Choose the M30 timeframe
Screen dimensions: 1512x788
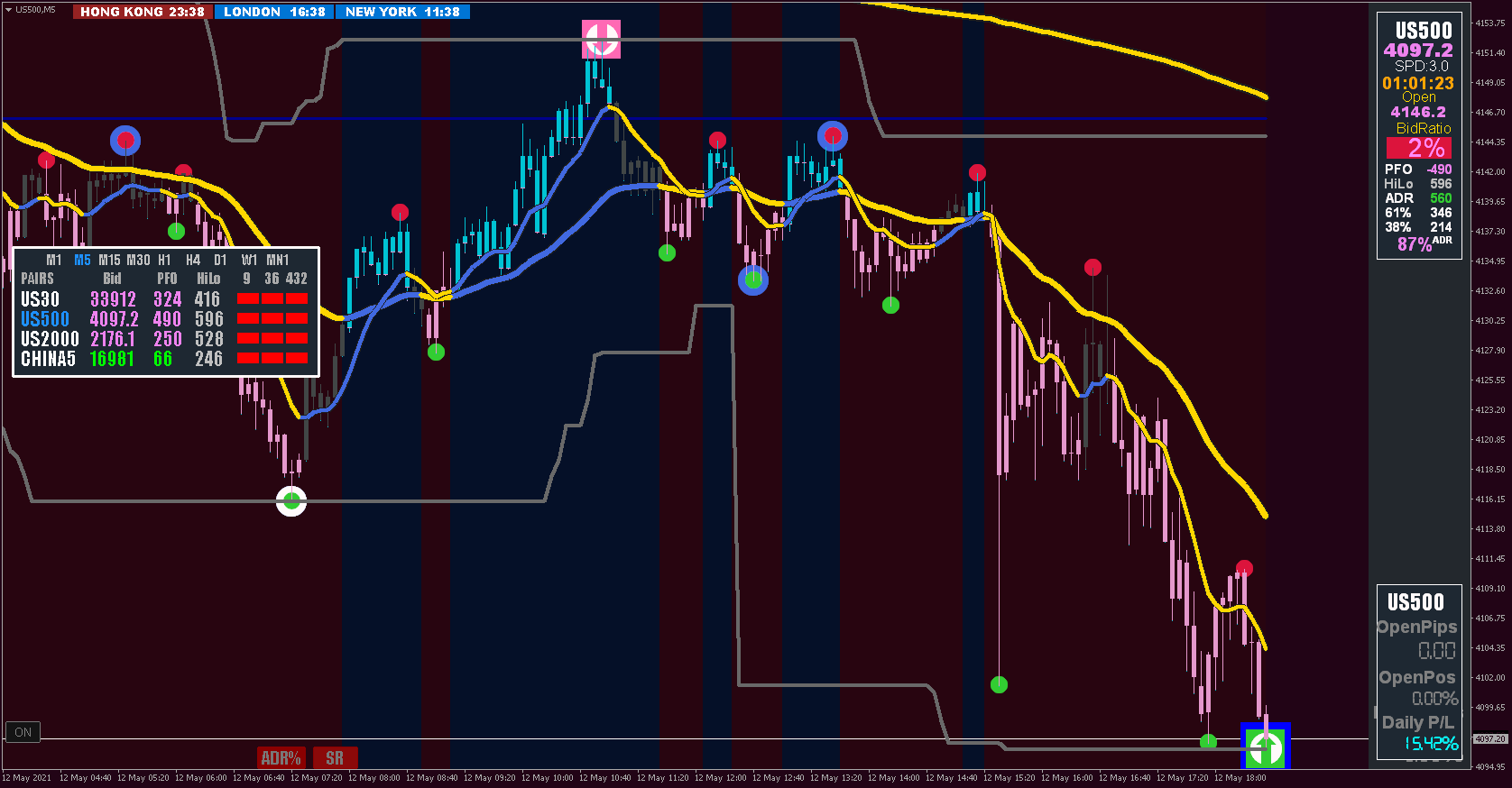pyautogui.click(x=138, y=260)
